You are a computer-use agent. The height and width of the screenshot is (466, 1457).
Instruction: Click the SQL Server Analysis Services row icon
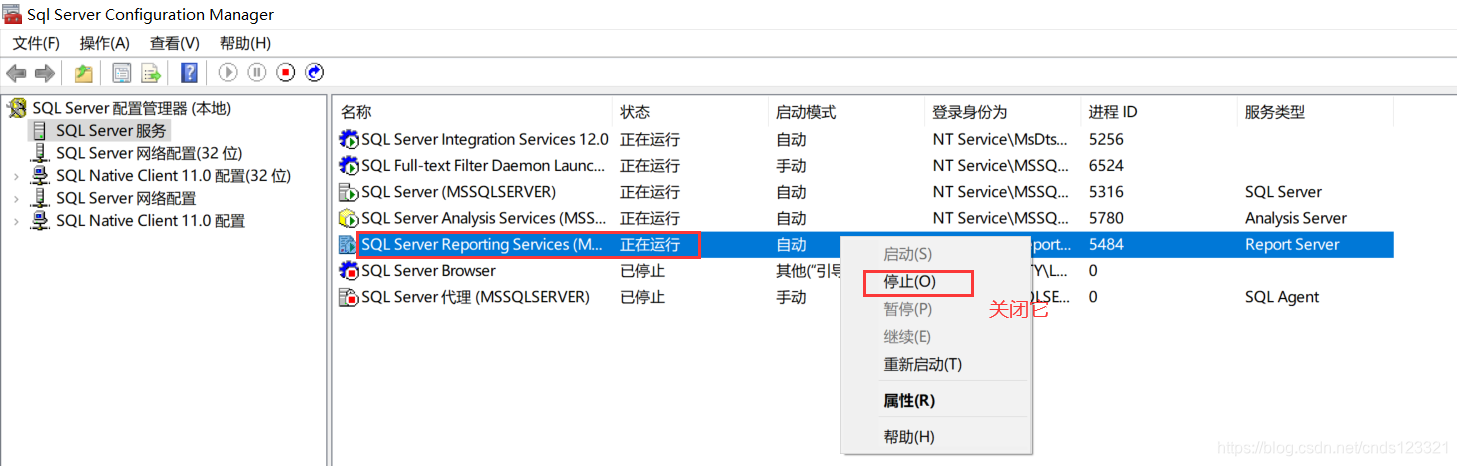[349, 218]
